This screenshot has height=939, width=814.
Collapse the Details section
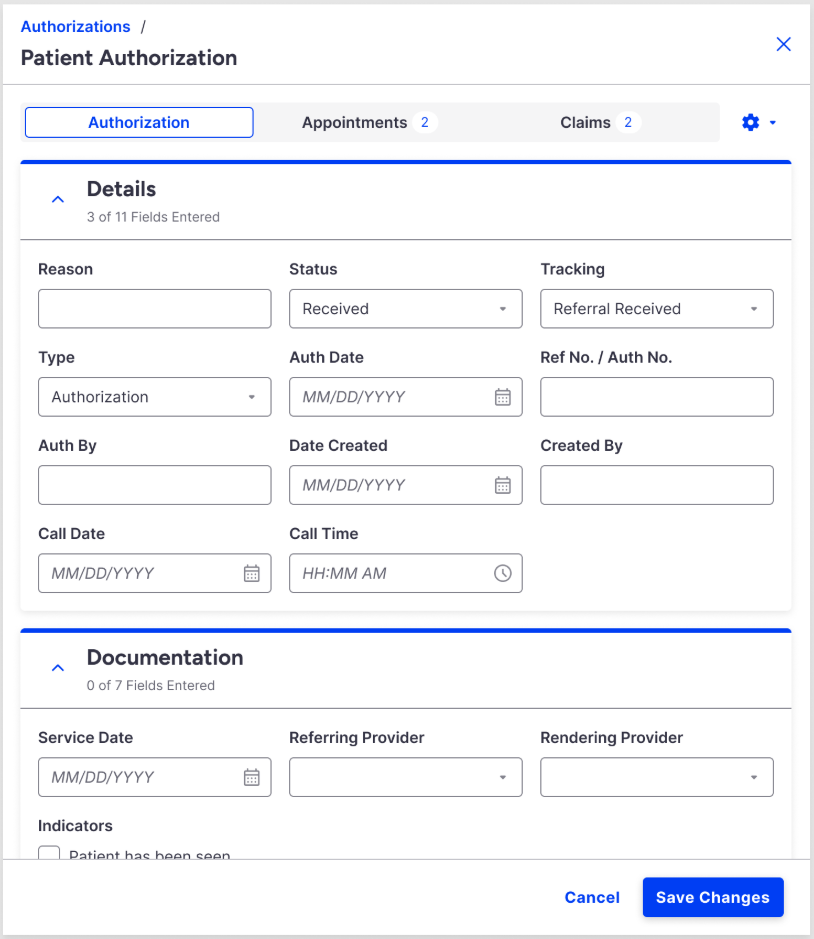coord(58,199)
